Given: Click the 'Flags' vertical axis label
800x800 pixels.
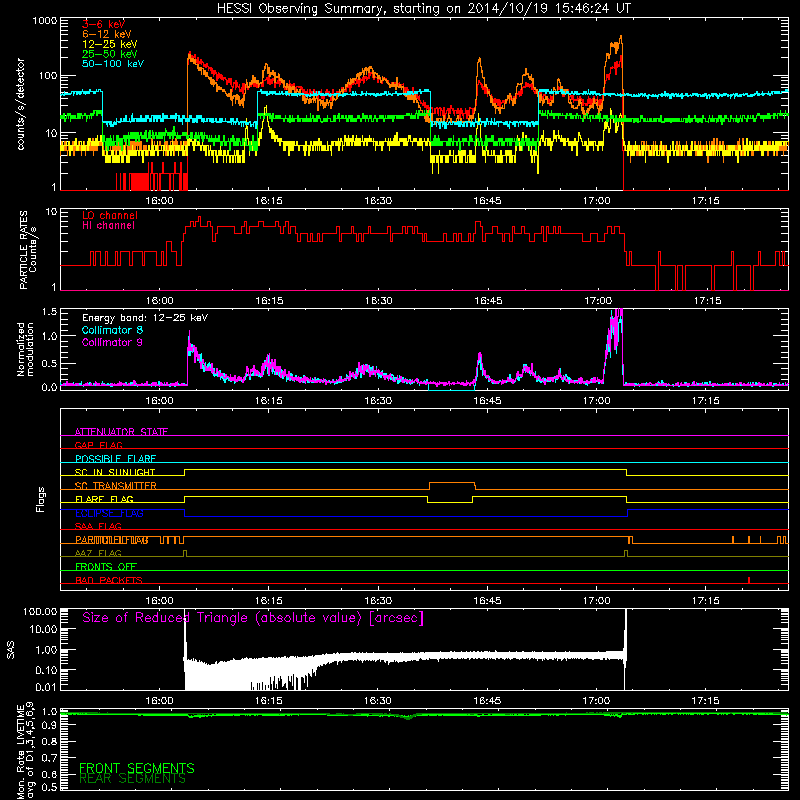Looking at the screenshot, I should pyautogui.click(x=41, y=499).
